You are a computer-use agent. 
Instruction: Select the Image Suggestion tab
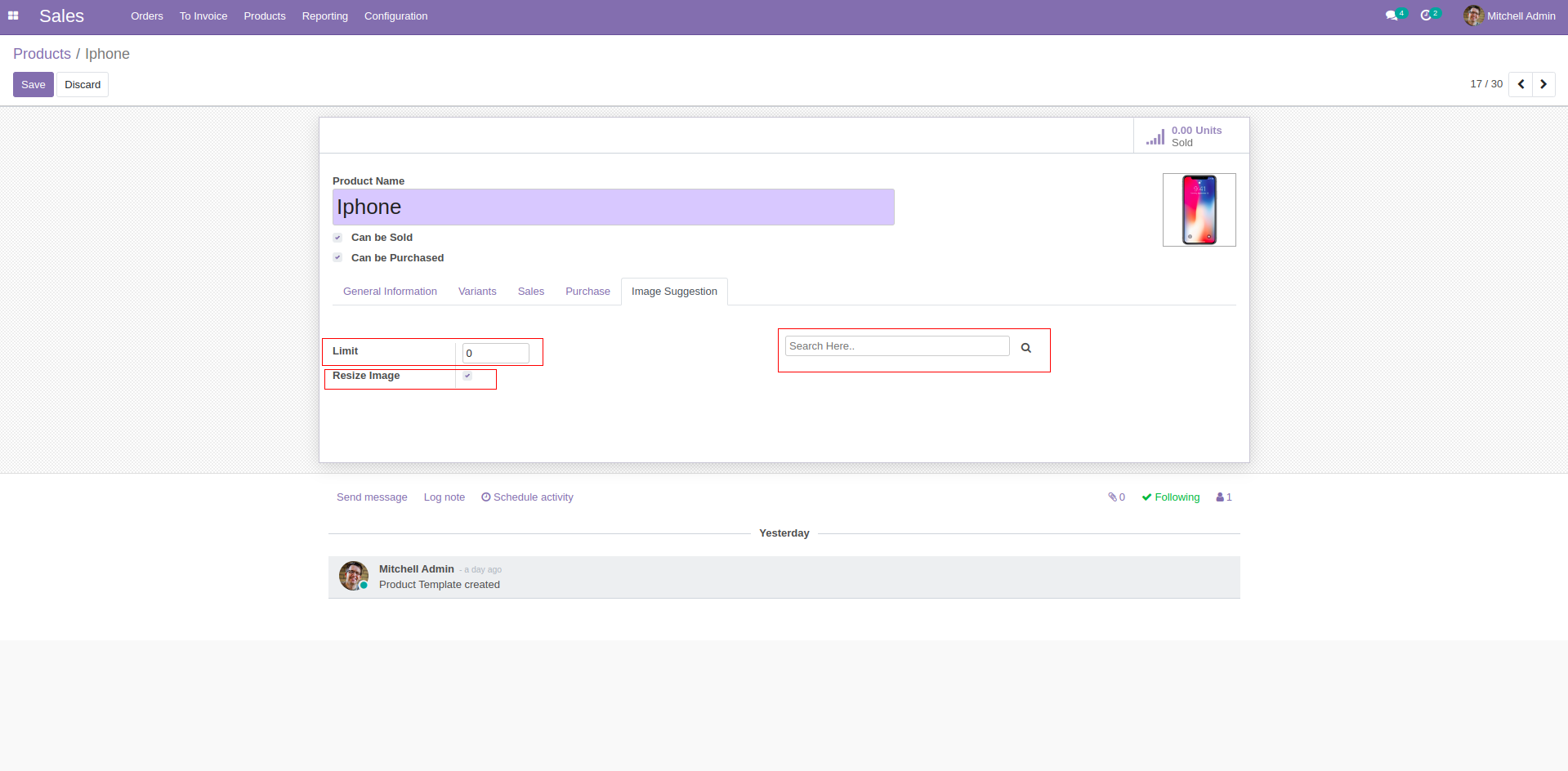point(674,292)
